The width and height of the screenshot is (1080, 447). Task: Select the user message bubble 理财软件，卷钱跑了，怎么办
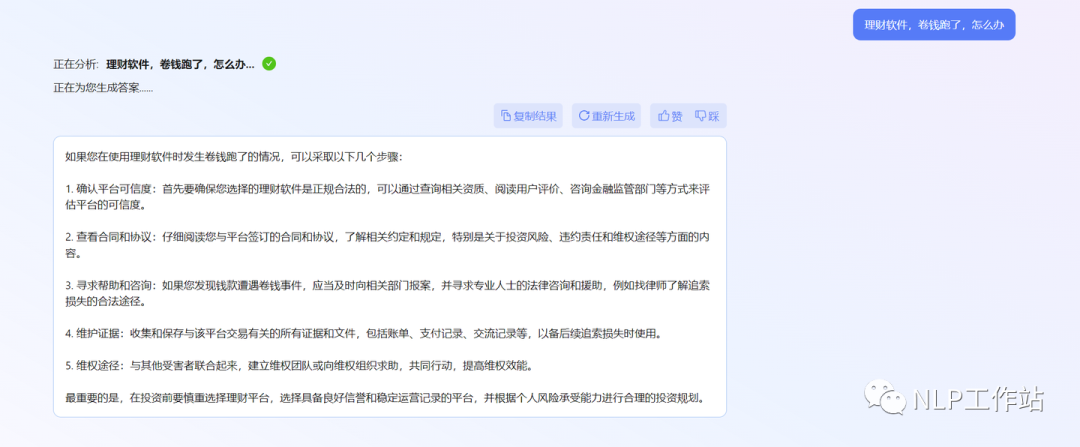coord(934,25)
